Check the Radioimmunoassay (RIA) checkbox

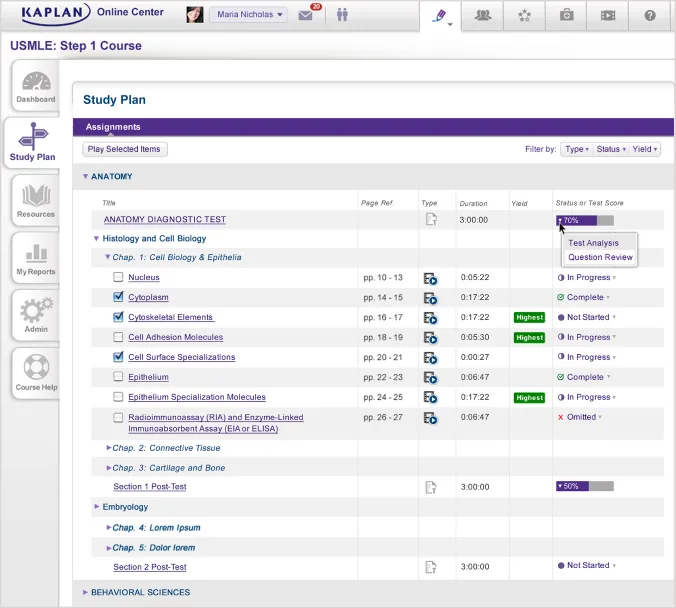pos(118,417)
